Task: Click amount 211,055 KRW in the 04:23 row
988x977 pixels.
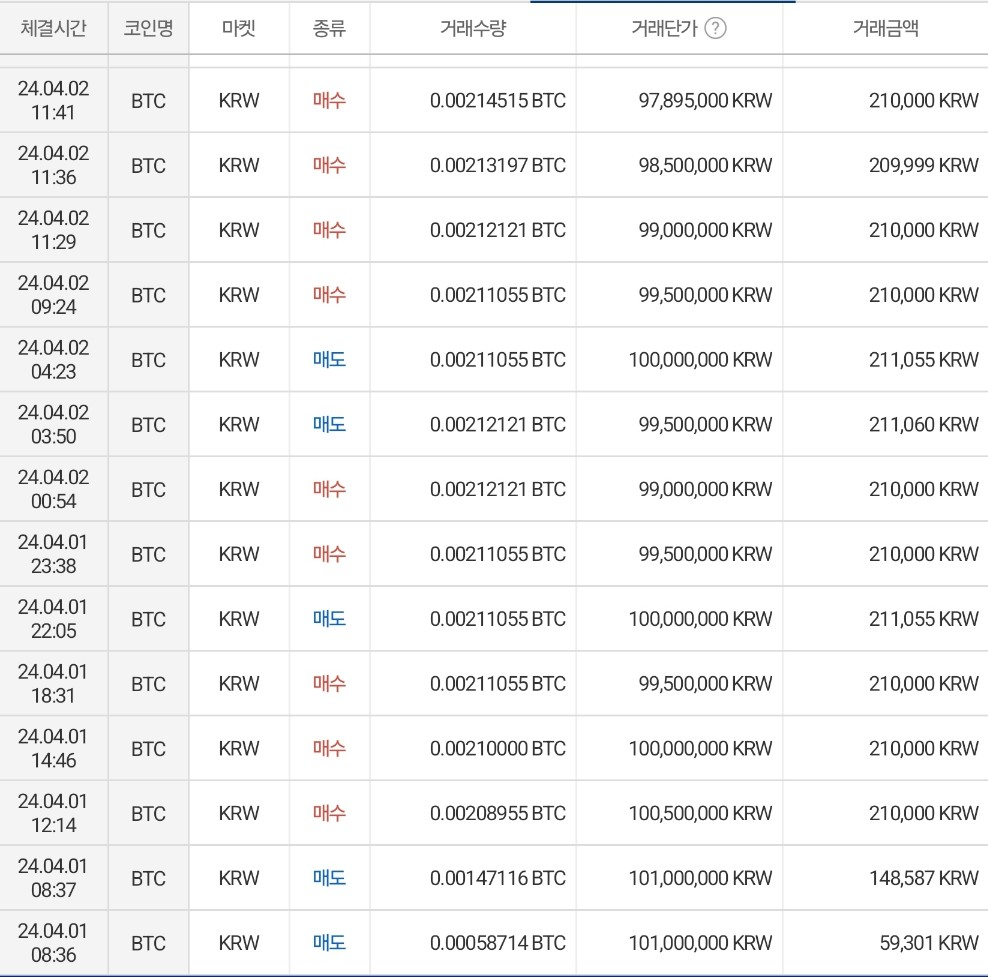Action: (924, 360)
